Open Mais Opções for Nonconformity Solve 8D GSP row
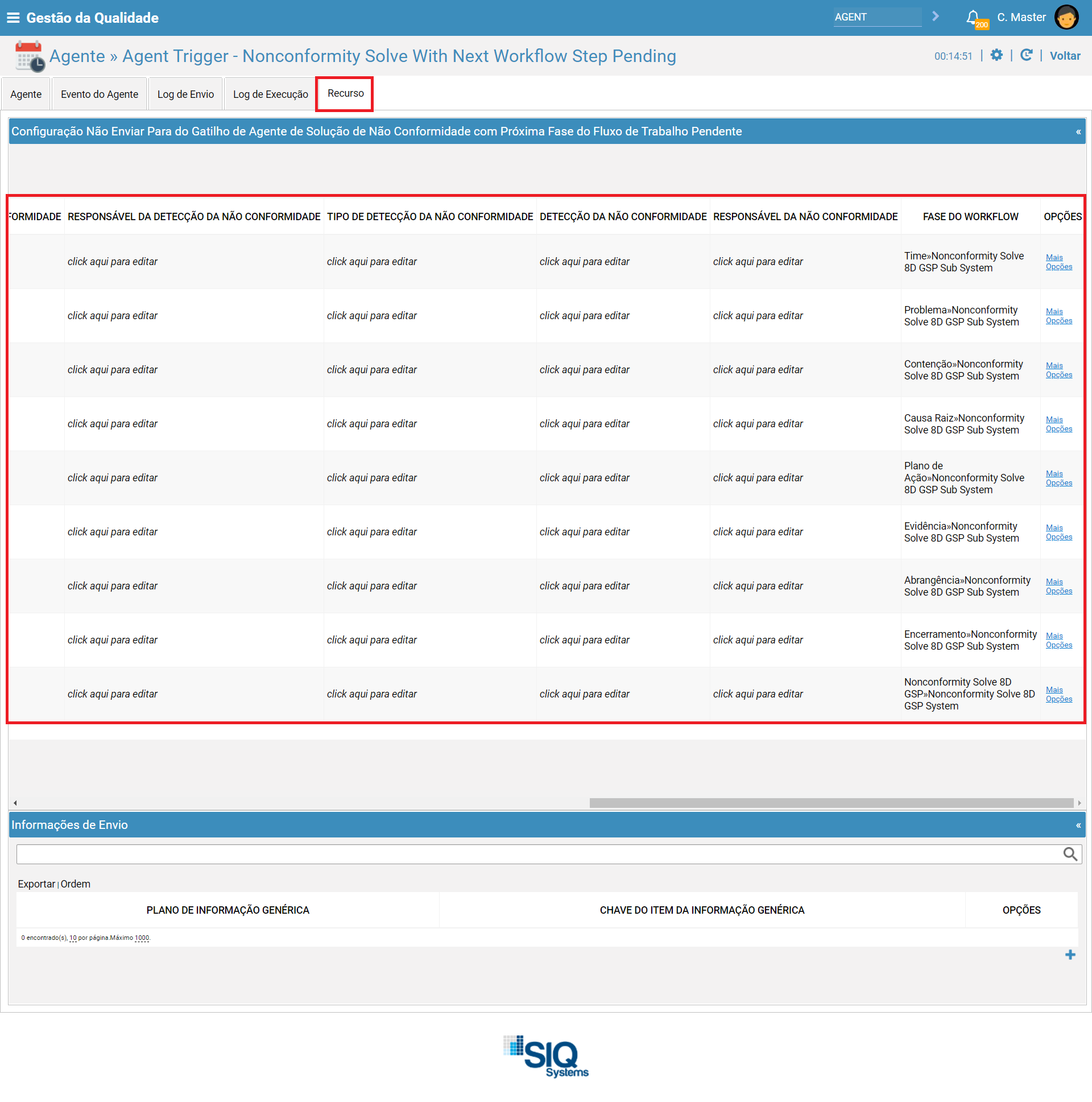 point(1058,694)
